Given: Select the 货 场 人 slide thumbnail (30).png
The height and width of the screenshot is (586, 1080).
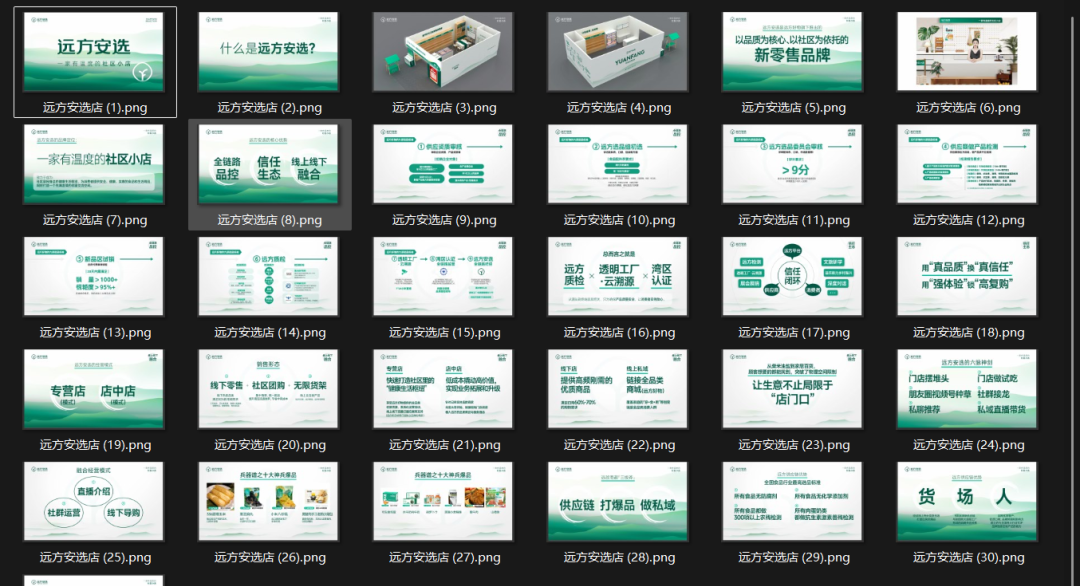Looking at the screenshot, I should coord(967,501).
